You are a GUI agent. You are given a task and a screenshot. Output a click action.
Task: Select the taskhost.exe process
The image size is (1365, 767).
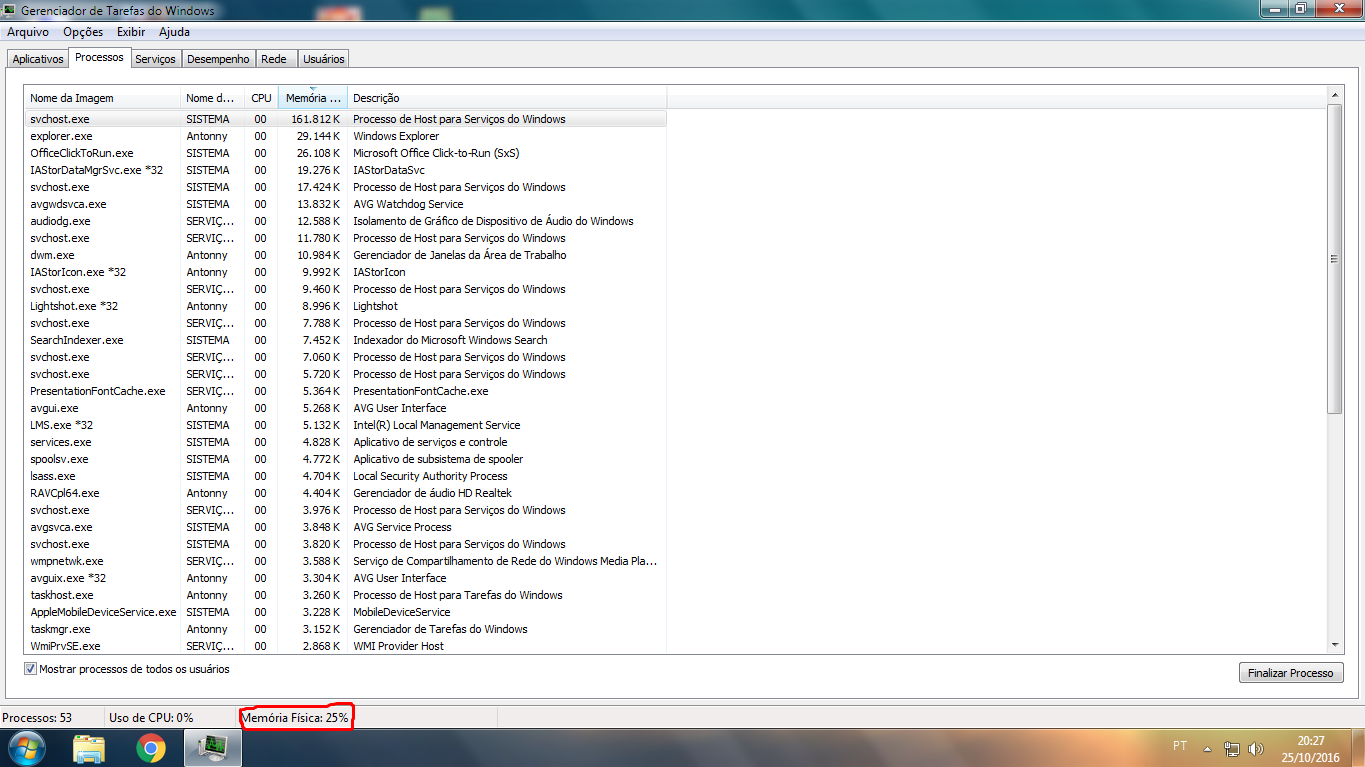click(345, 595)
